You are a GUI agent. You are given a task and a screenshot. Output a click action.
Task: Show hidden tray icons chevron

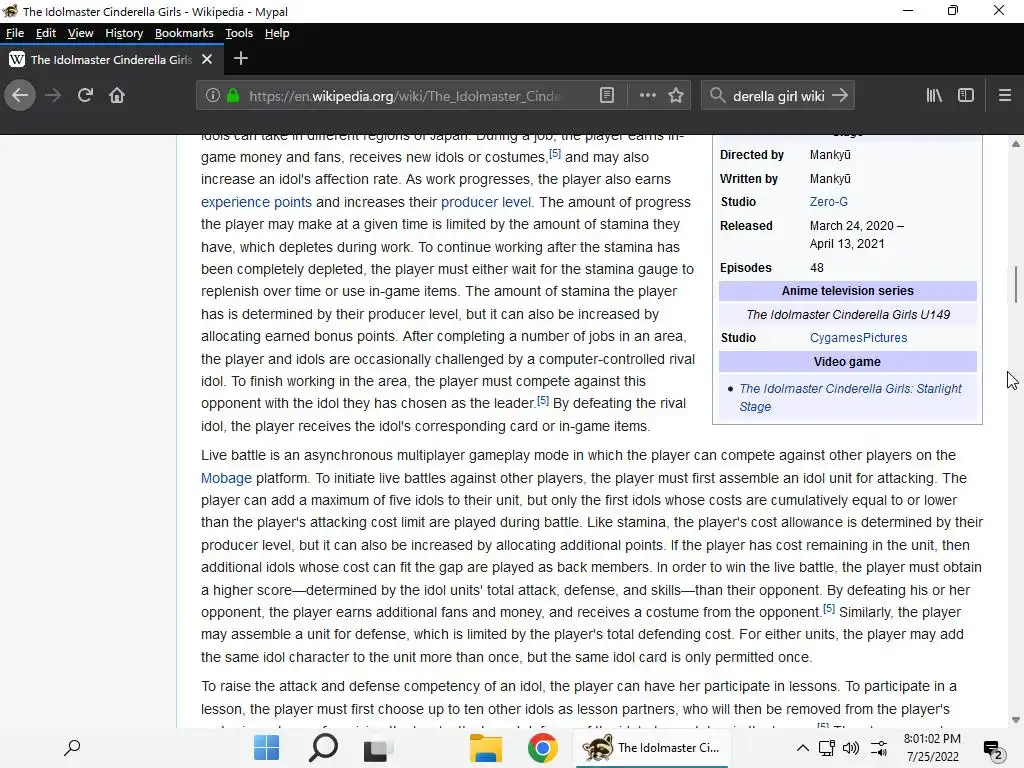803,748
